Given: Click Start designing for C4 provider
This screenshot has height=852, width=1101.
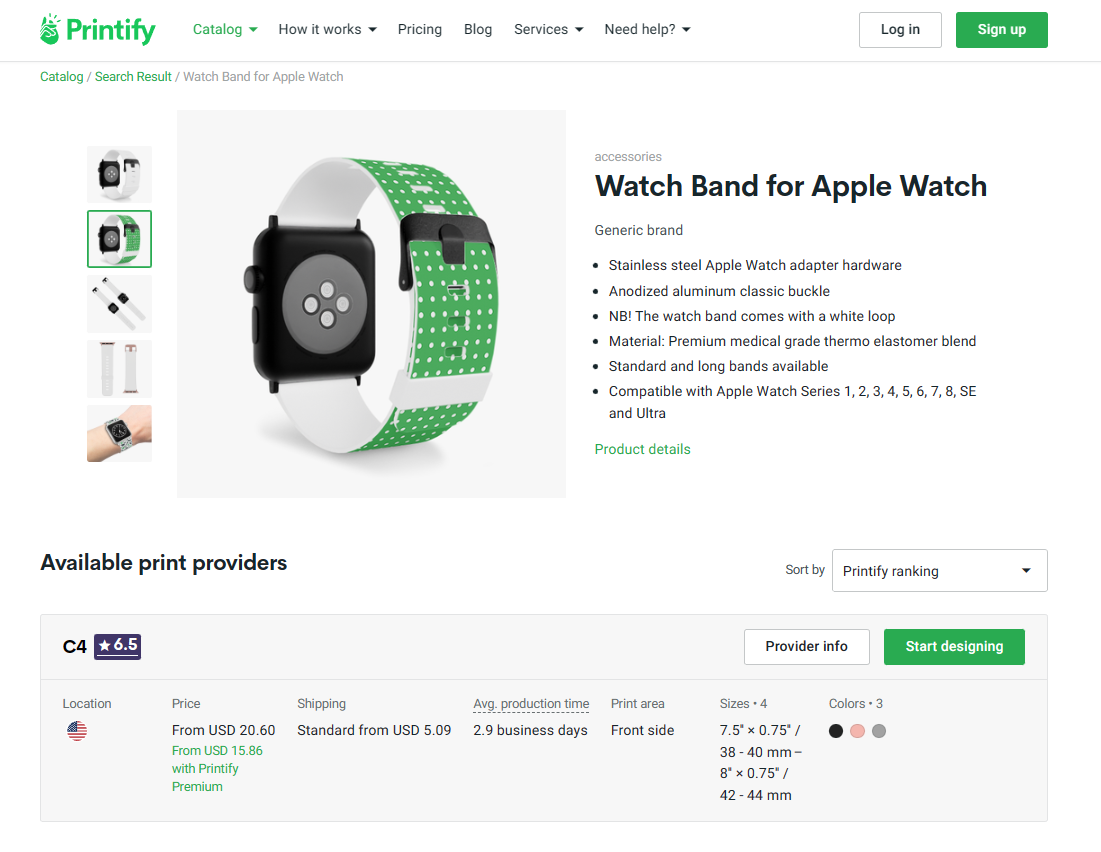Looking at the screenshot, I should point(954,646).
